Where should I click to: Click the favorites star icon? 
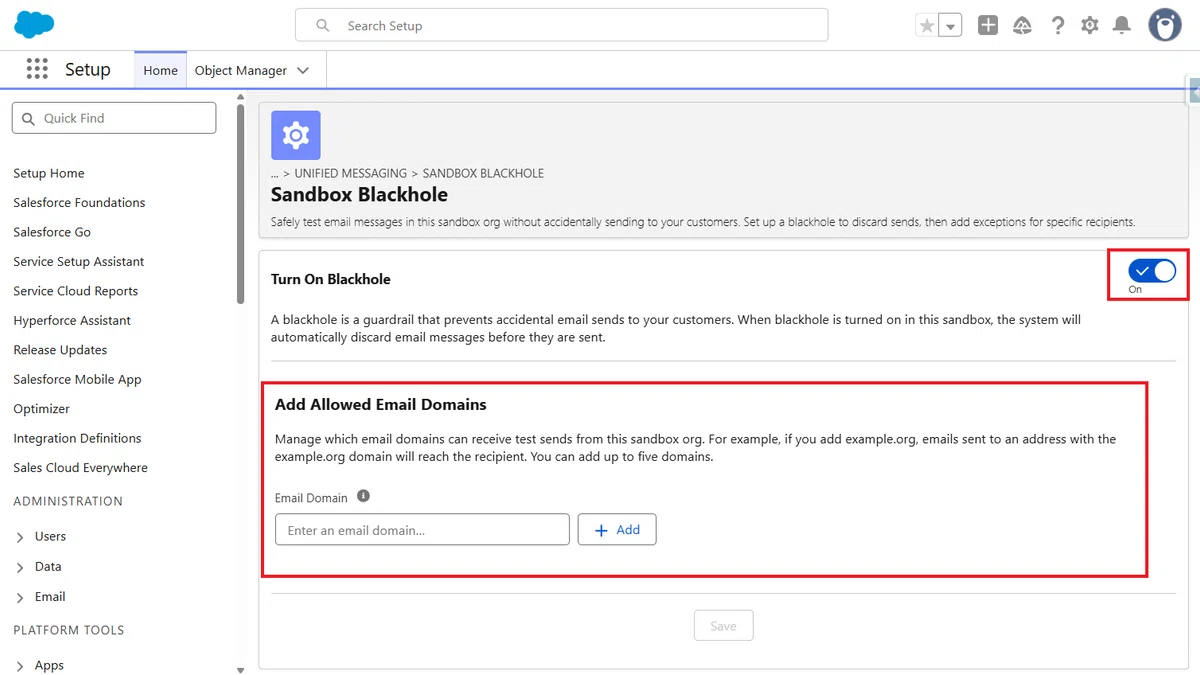(x=927, y=26)
